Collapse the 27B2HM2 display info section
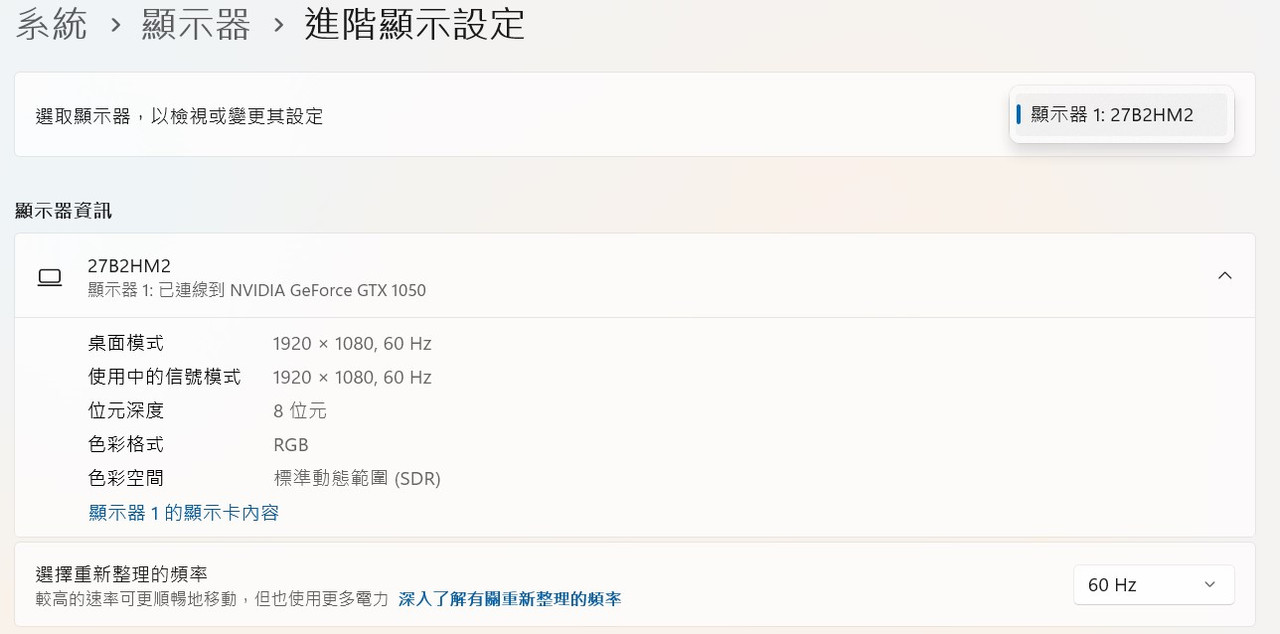 1224,276
